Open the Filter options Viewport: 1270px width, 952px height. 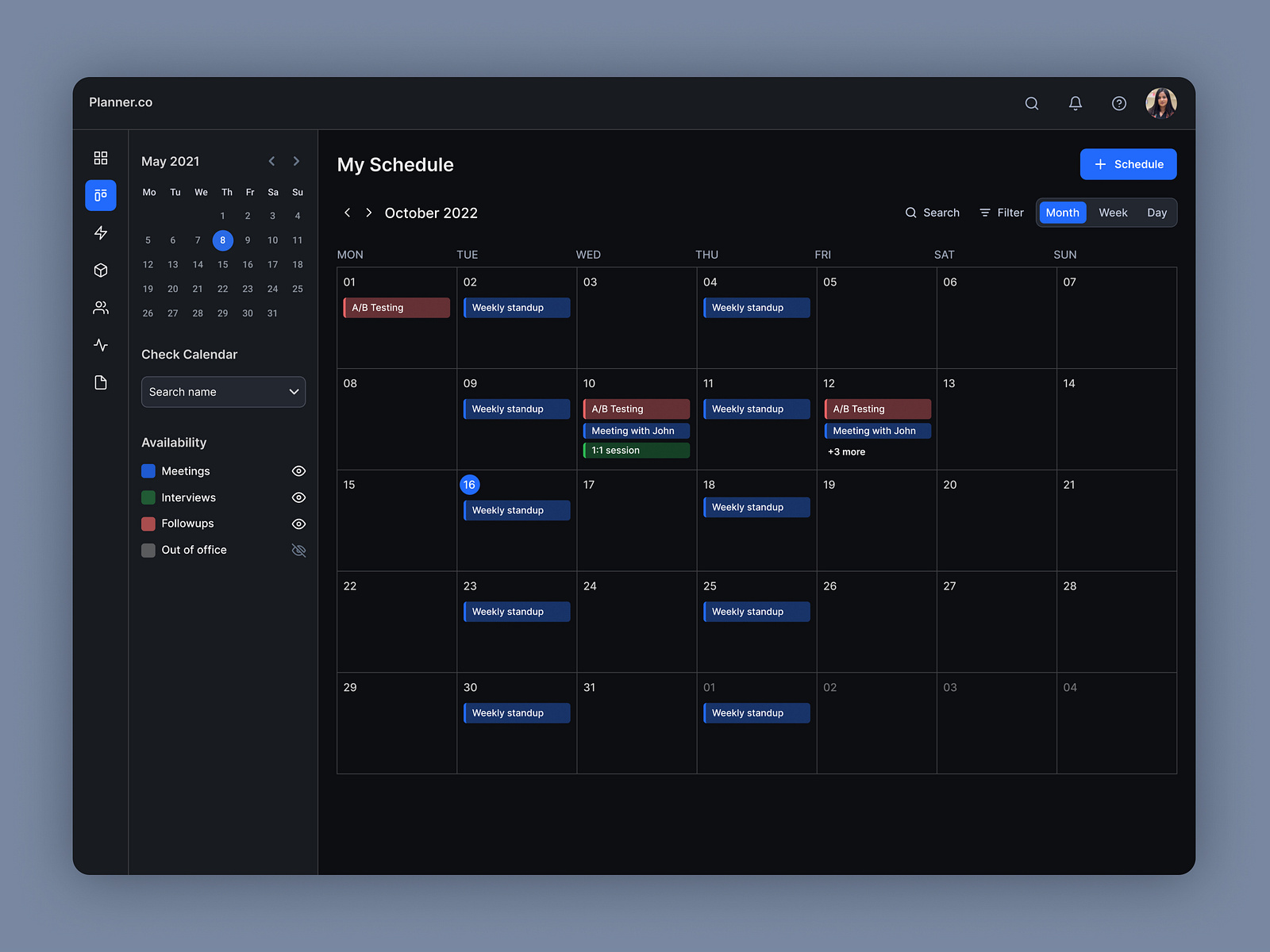tap(1001, 213)
